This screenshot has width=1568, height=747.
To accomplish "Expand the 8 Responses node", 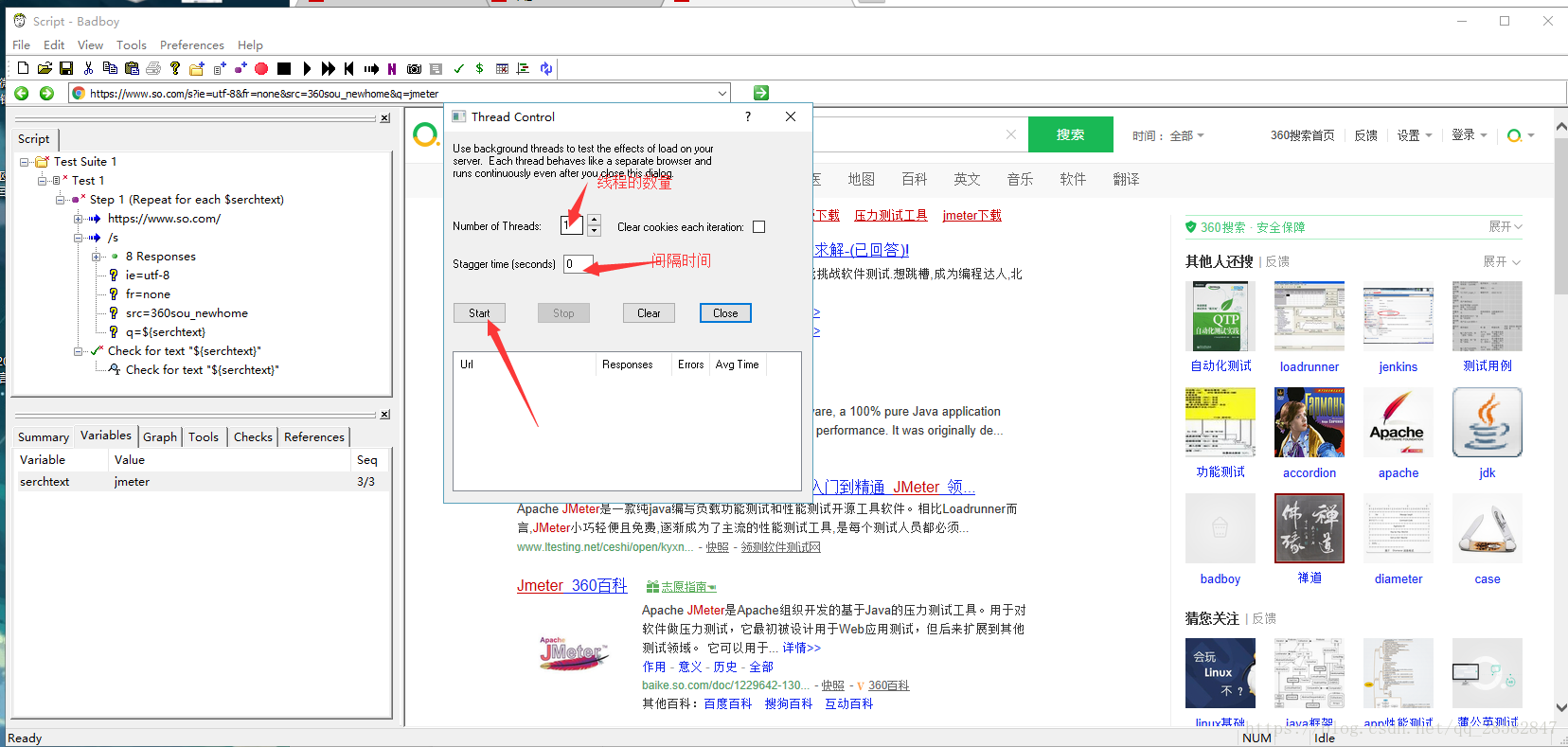I will 97,257.
